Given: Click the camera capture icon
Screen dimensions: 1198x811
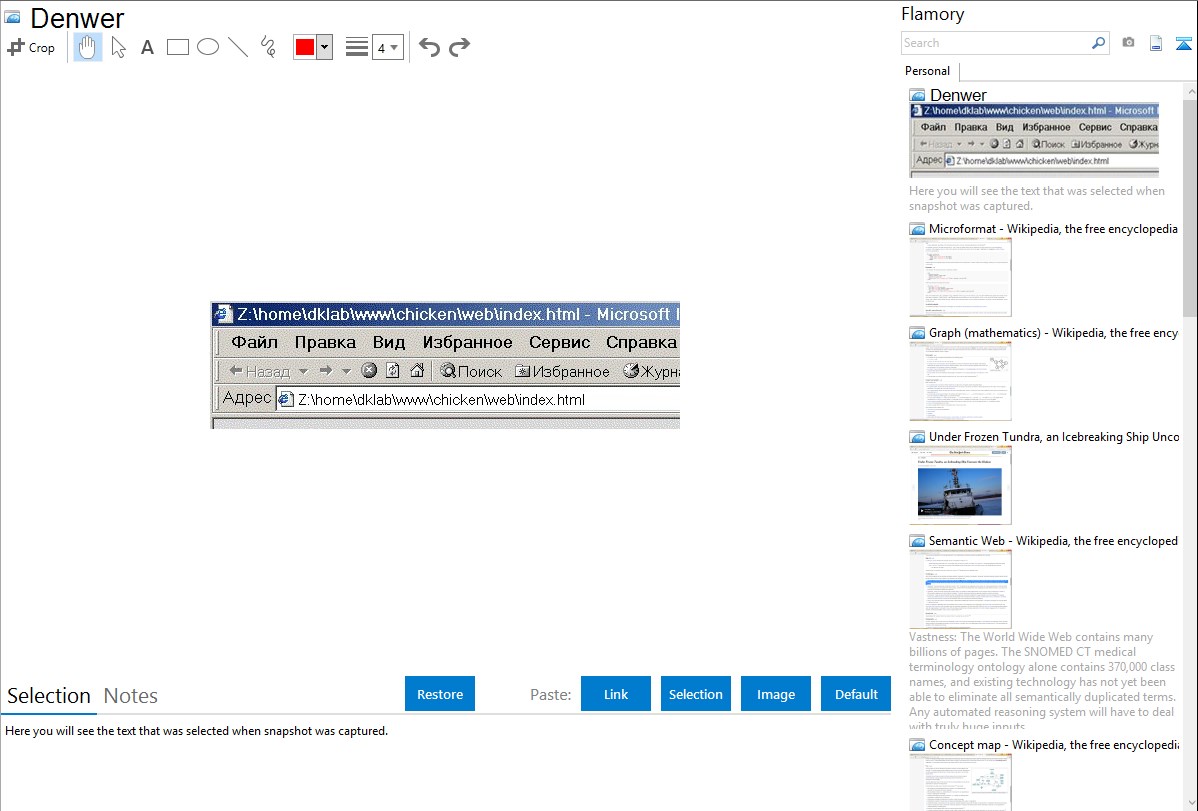Looking at the screenshot, I should 1128,43.
